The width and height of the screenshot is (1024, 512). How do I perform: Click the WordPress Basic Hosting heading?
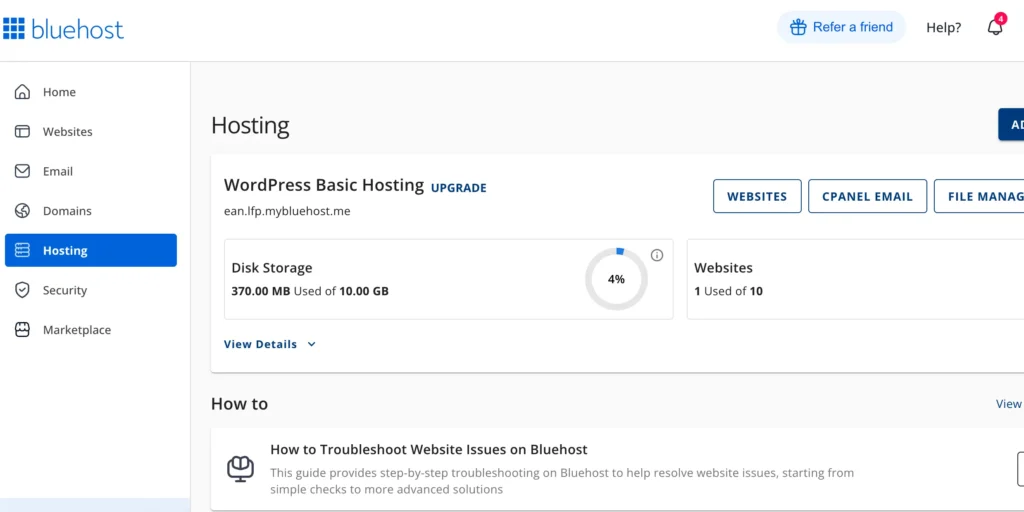[324, 185]
